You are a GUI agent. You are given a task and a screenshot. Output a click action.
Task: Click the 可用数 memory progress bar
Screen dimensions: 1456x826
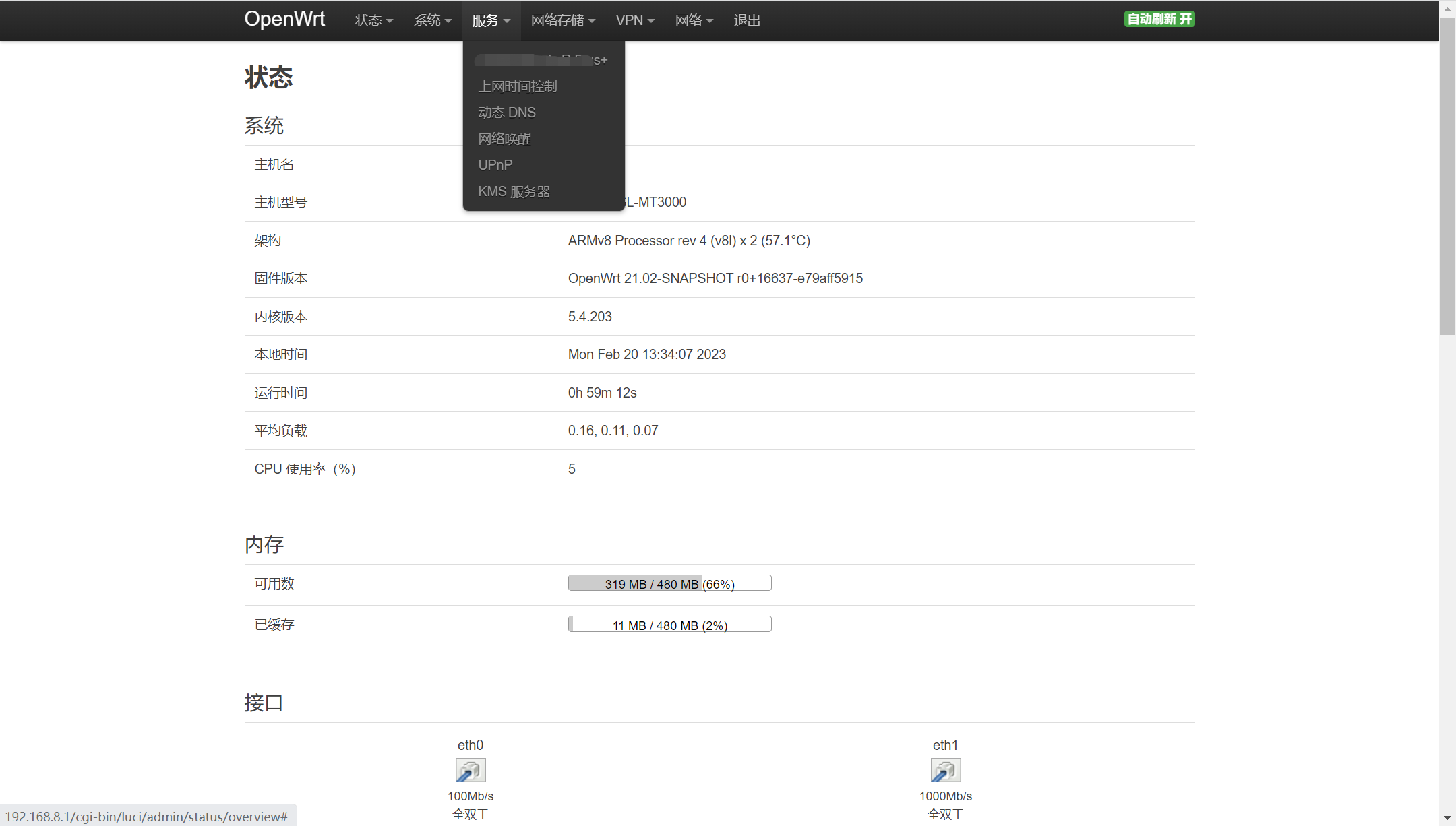[669, 583]
